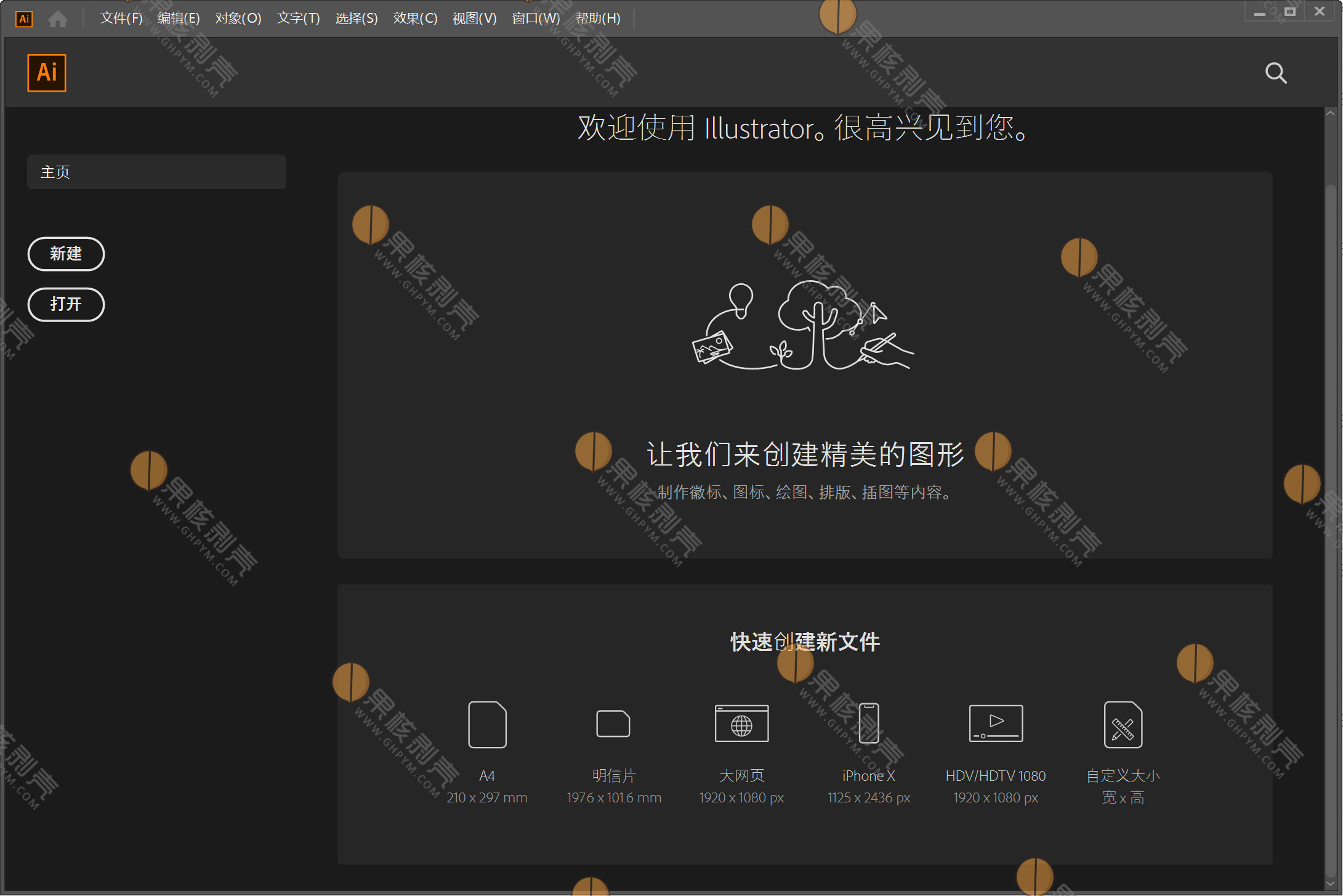Screen dimensions: 1343x896
Task: Click the welcome illustration artwork
Action: point(803,326)
